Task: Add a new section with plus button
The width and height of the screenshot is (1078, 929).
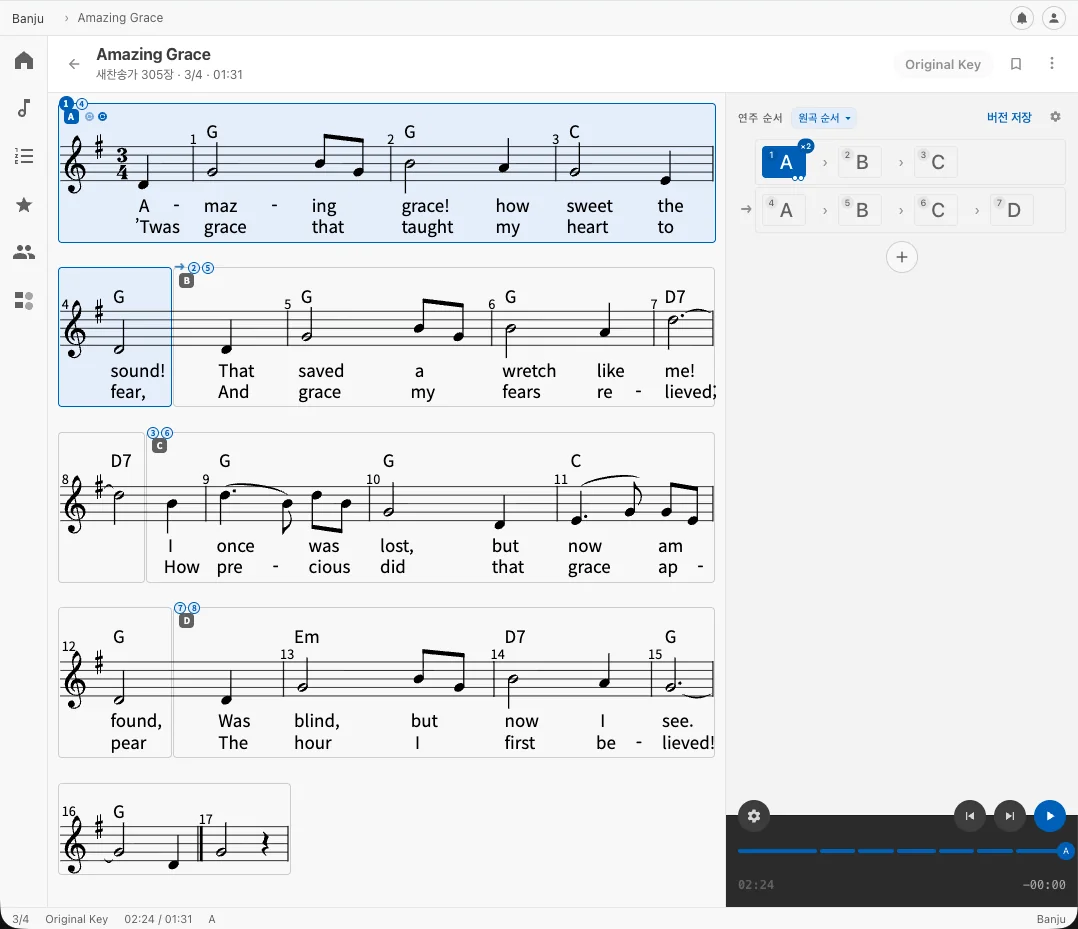Action: [901, 257]
